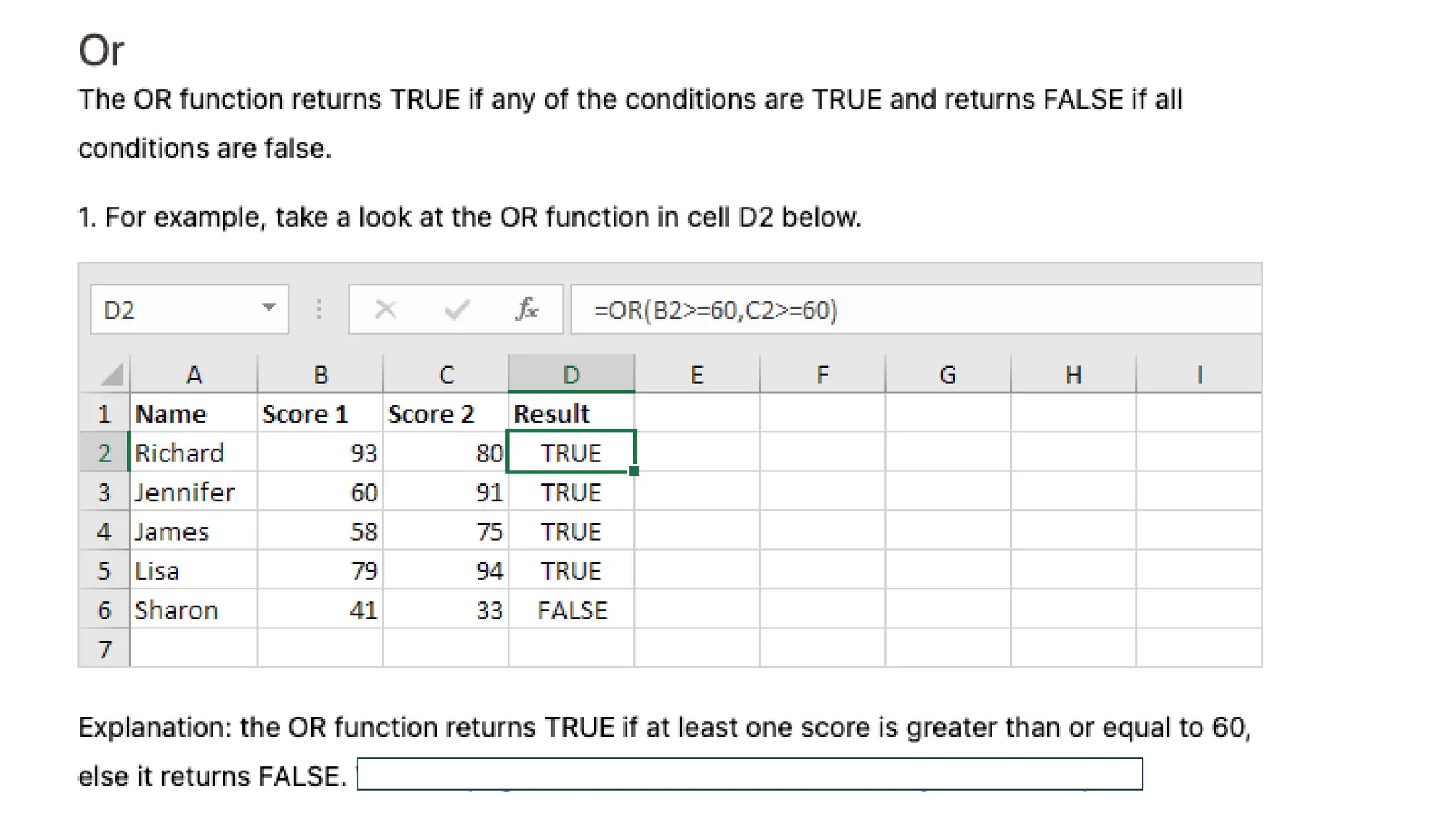Select row 4 header
The width and height of the screenshot is (1456, 819).
click(104, 531)
